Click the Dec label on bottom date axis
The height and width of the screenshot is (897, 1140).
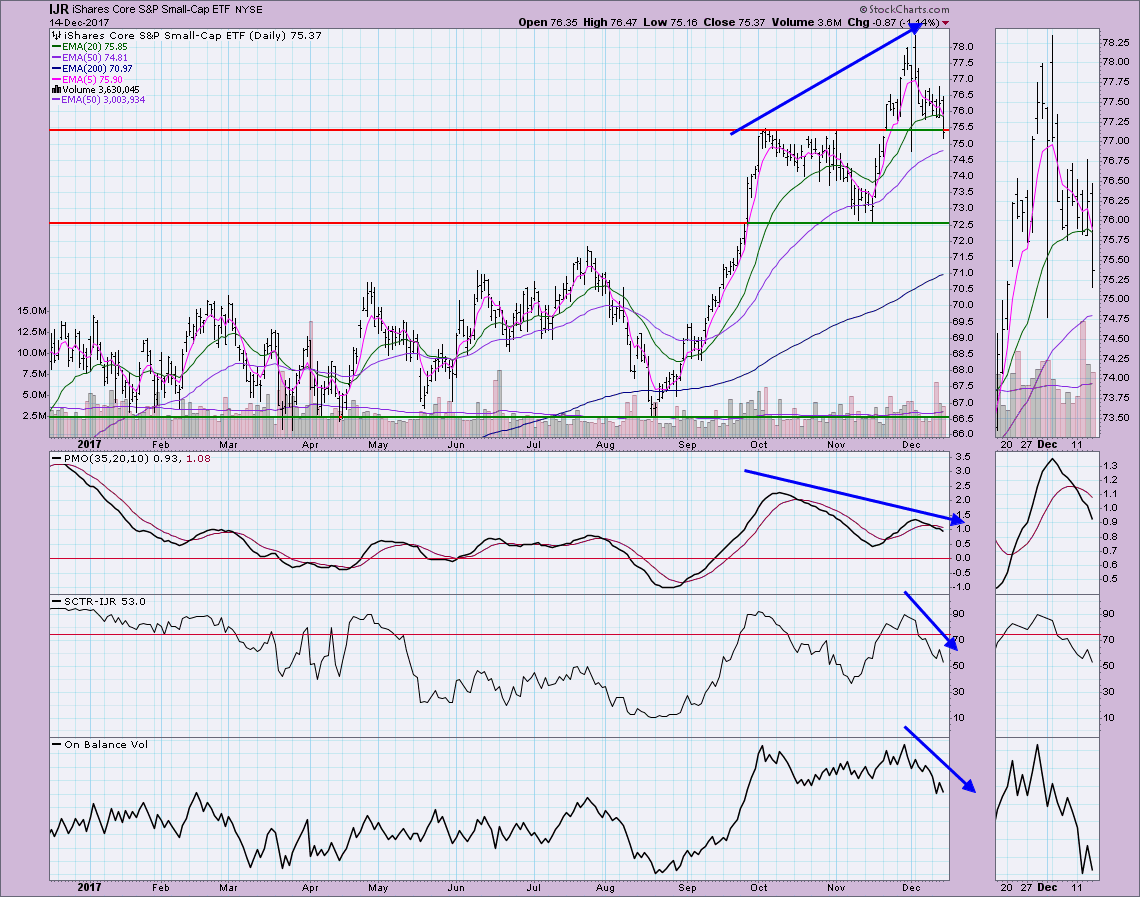coord(911,886)
